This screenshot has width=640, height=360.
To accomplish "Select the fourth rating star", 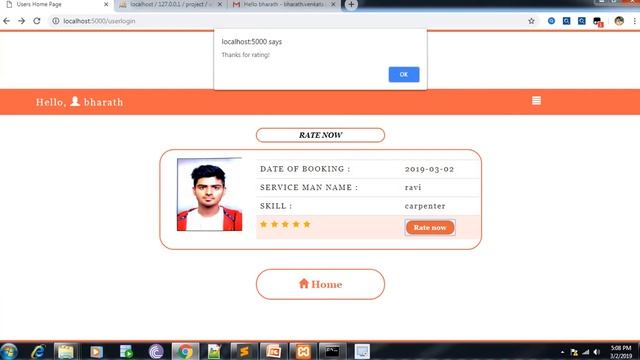I will (296, 224).
